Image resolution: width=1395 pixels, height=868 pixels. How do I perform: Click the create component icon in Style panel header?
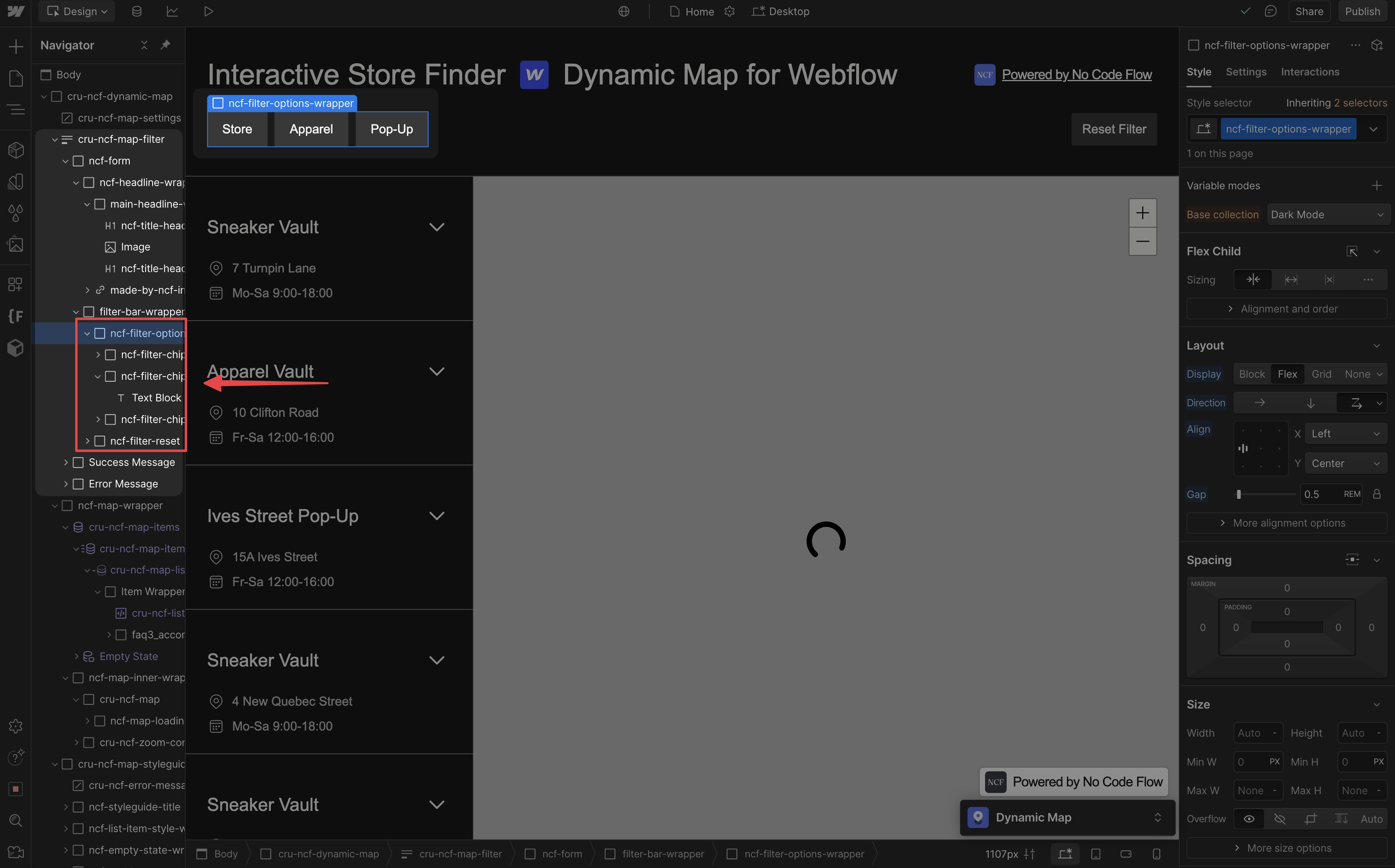click(1377, 45)
